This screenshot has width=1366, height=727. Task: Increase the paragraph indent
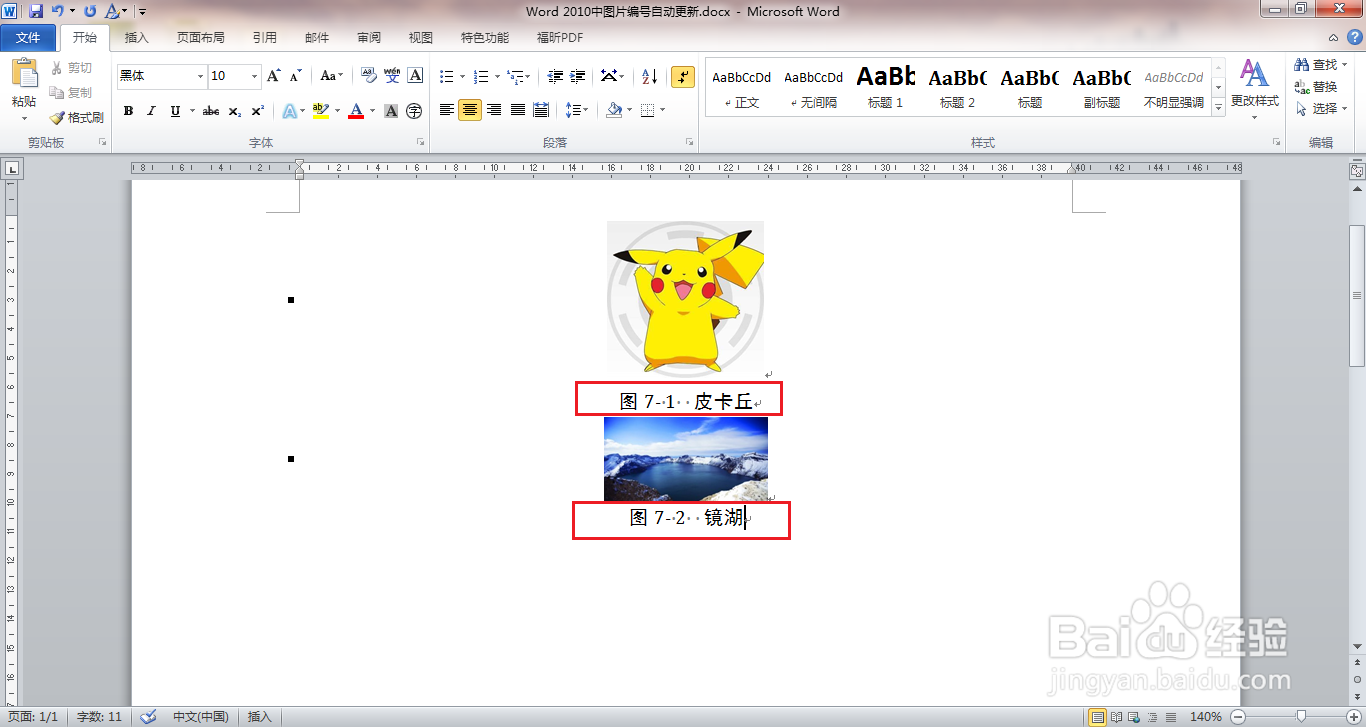(x=578, y=76)
